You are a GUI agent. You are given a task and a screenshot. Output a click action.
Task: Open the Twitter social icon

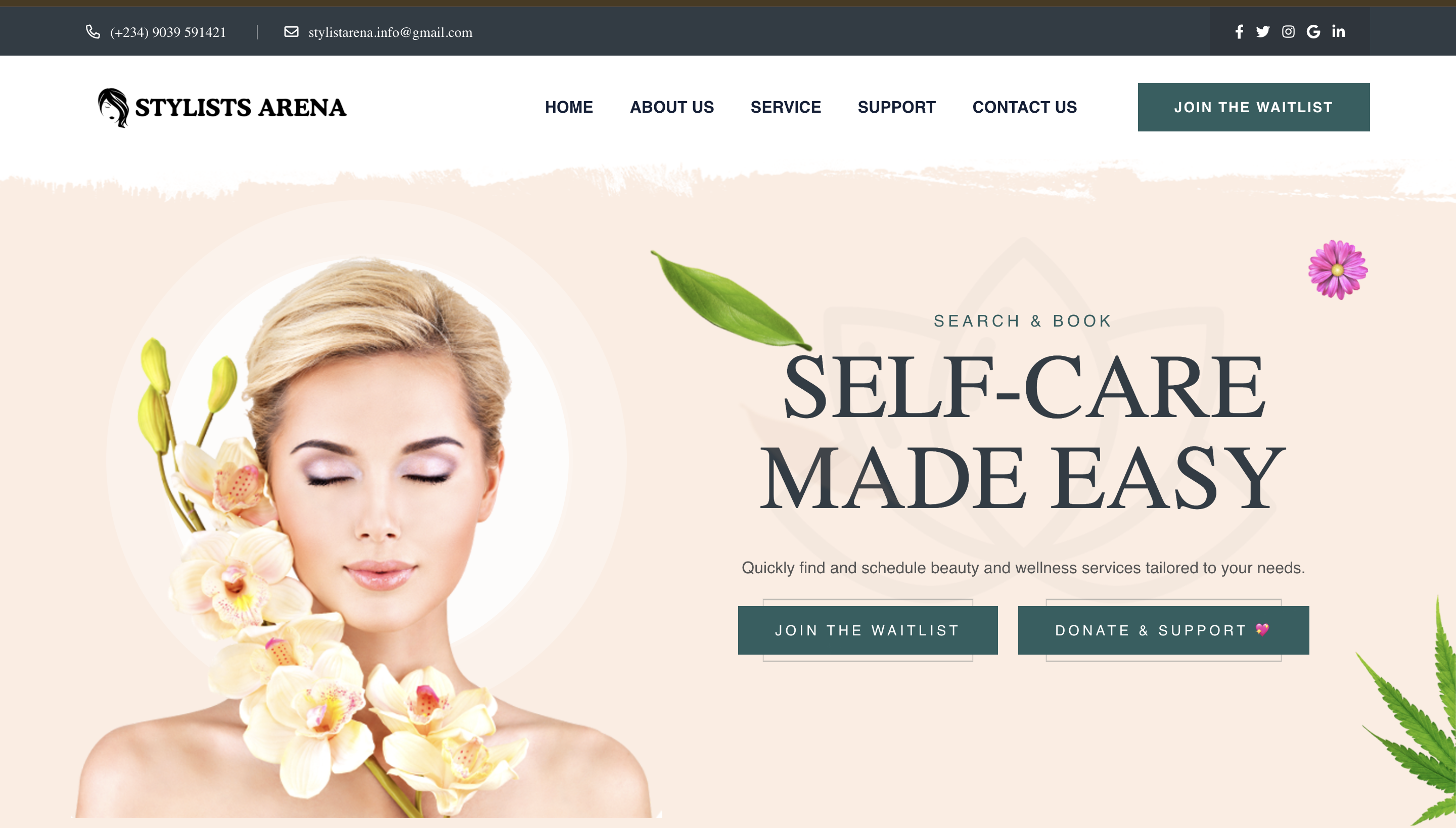(1263, 32)
